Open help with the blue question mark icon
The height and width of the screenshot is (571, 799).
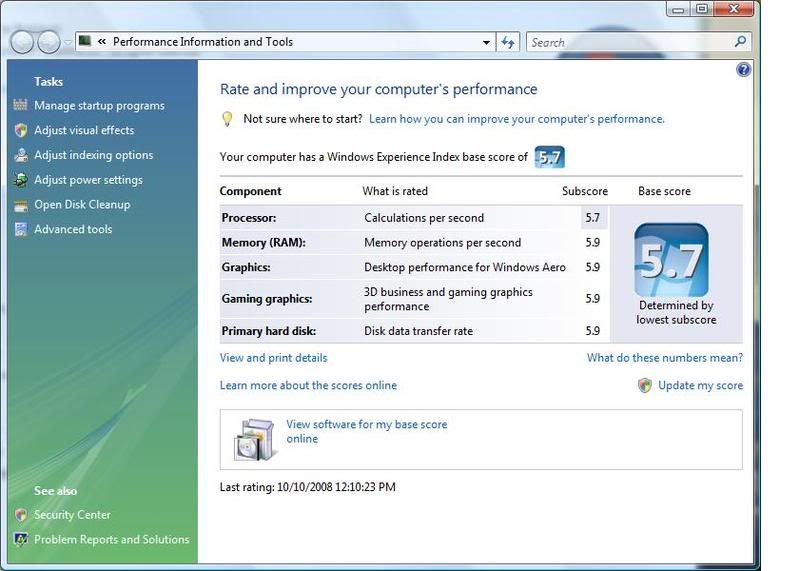point(743,69)
